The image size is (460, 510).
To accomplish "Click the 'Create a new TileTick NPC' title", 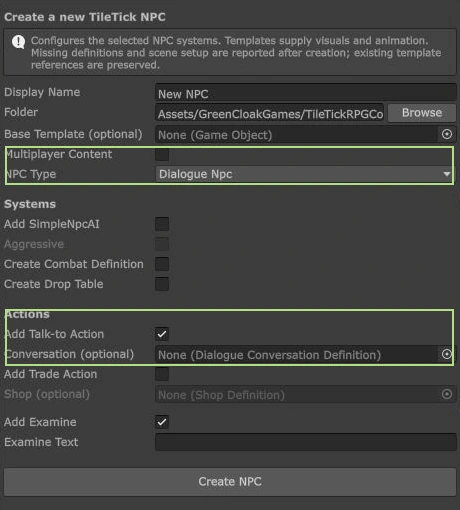I will click(85, 17).
